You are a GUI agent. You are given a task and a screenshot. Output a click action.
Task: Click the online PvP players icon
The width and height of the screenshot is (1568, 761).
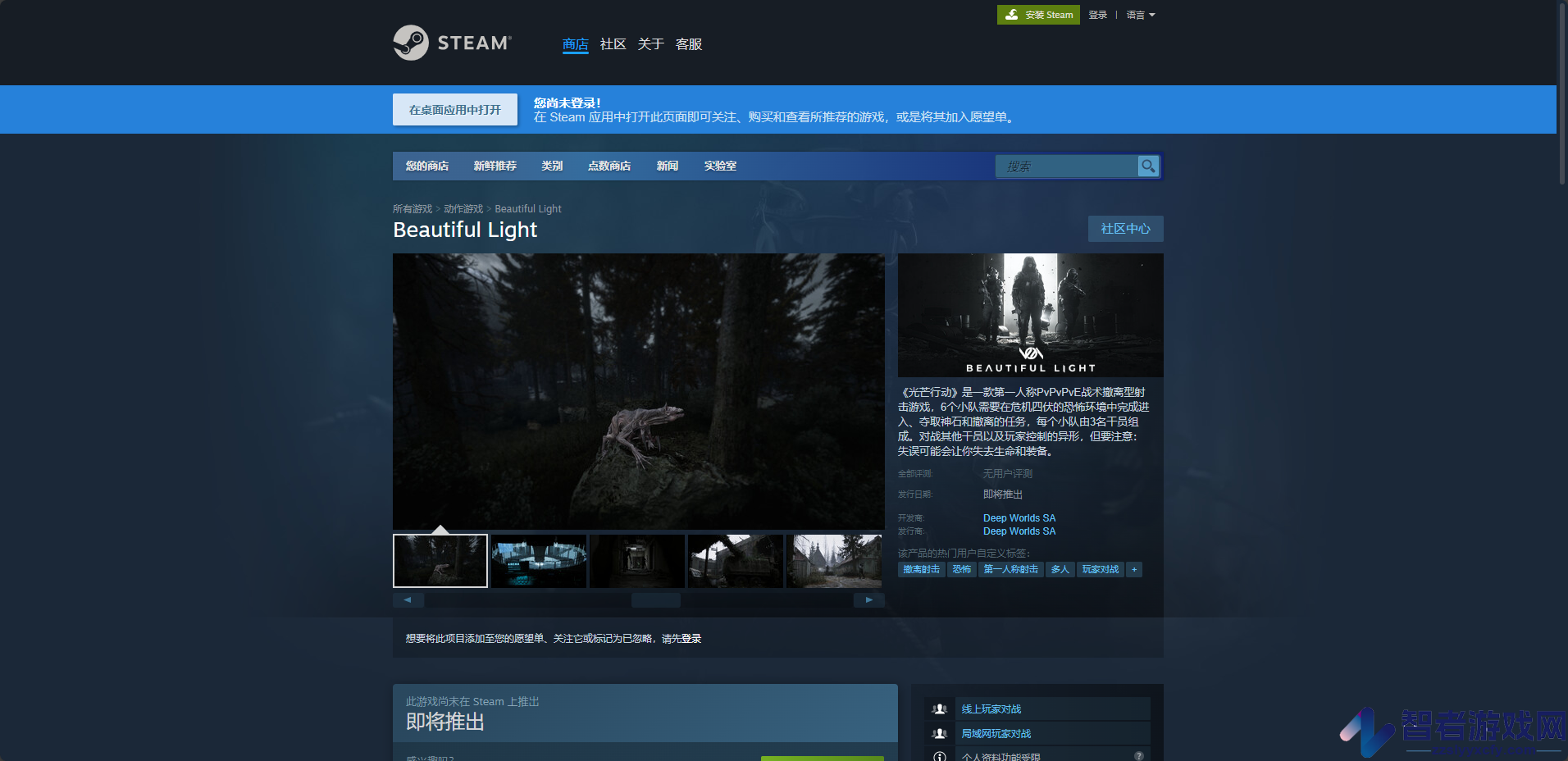tap(940, 709)
